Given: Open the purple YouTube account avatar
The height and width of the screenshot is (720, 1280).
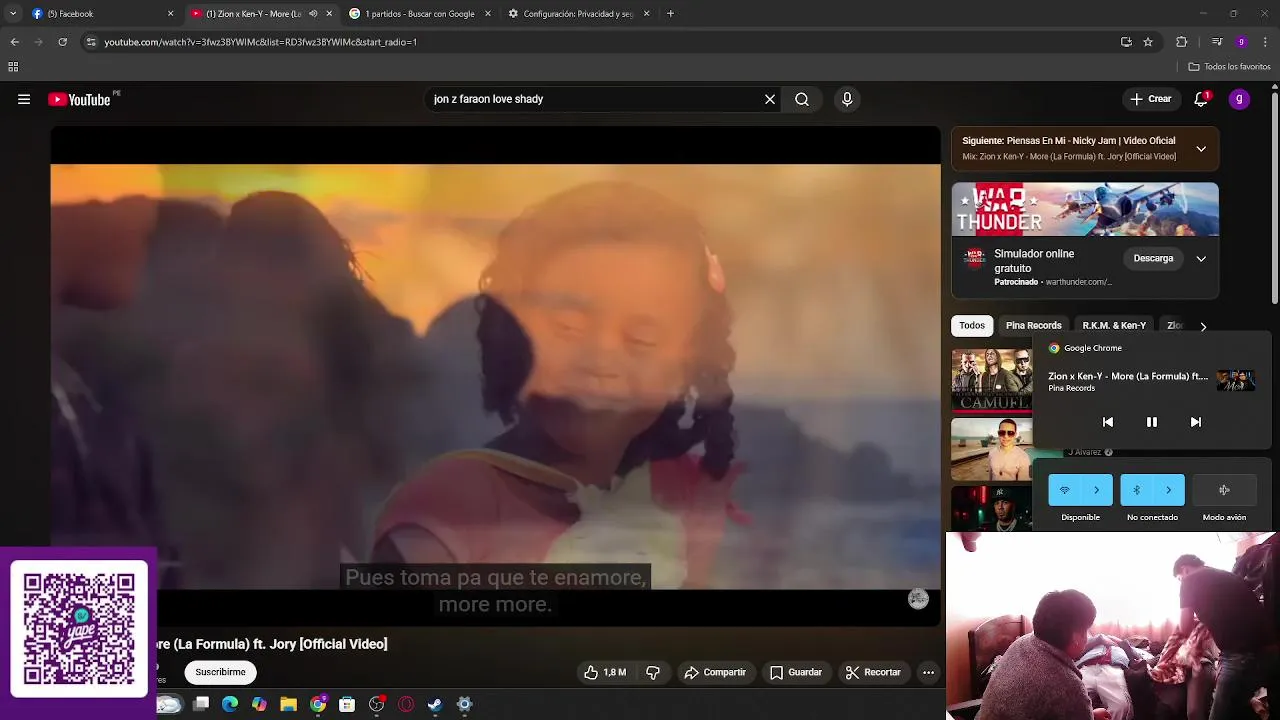Looking at the screenshot, I should pyautogui.click(x=1239, y=99).
